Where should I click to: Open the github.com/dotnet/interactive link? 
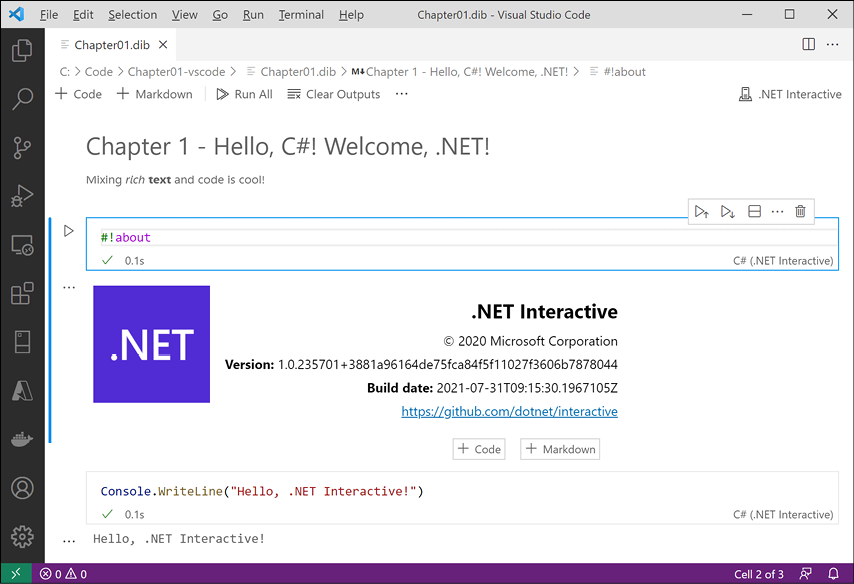(x=509, y=411)
